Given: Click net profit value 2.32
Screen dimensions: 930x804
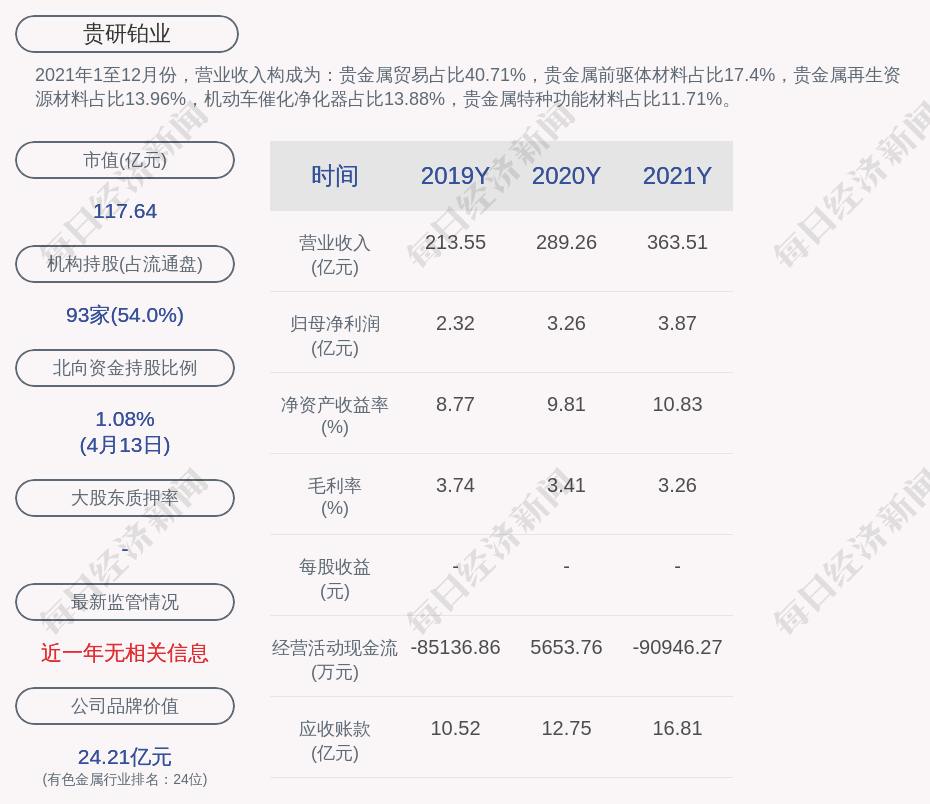Looking at the screenshot, I should point(455,323).
